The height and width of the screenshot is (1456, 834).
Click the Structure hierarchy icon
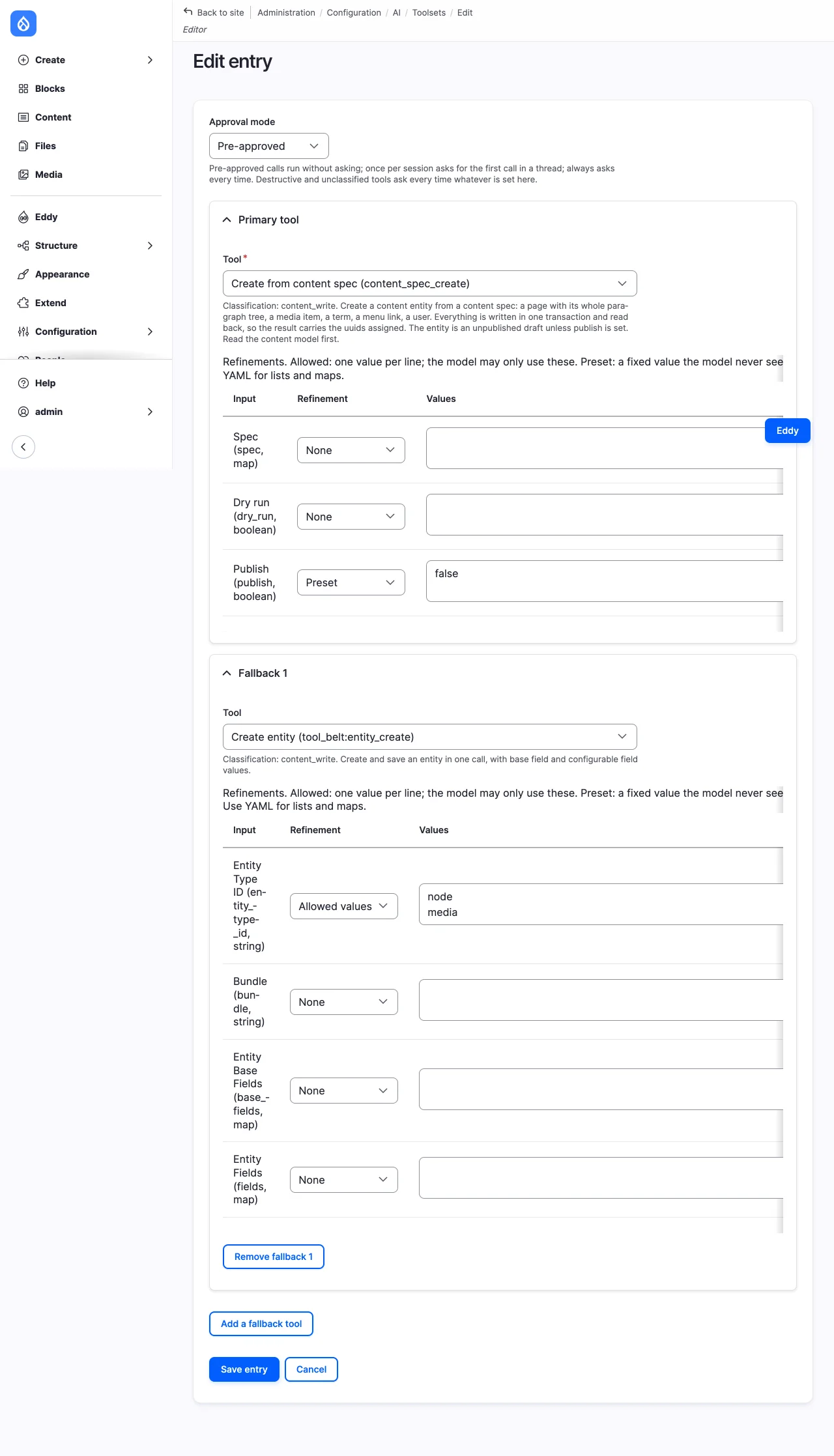[23, 246]
